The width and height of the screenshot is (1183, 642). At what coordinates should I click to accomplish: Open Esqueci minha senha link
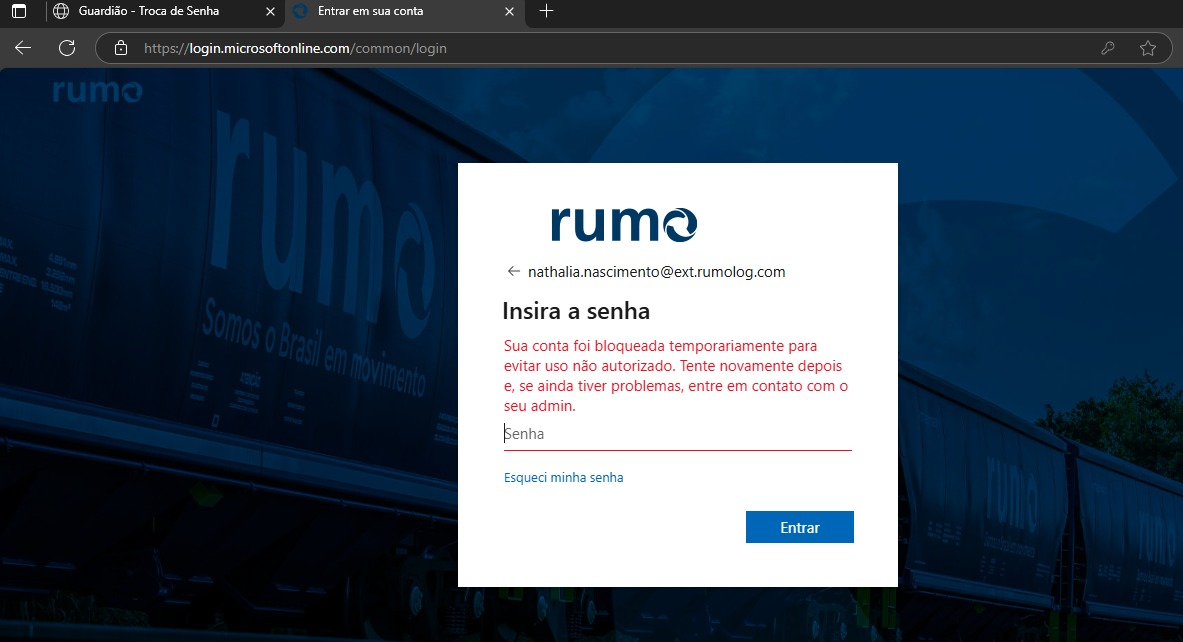tap(564, 478)
